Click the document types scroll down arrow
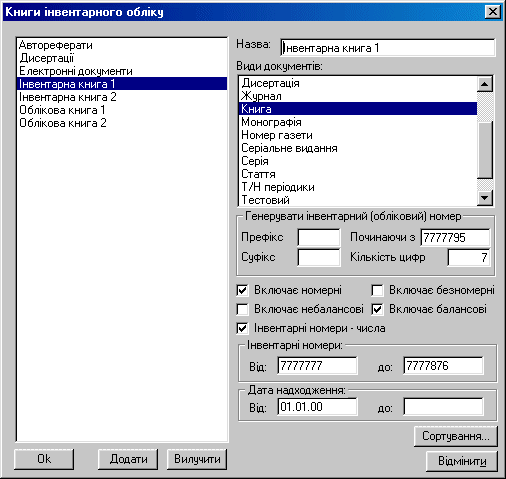Image resolution: width=506 pixels, height=479 pixels. click(485, 198)
